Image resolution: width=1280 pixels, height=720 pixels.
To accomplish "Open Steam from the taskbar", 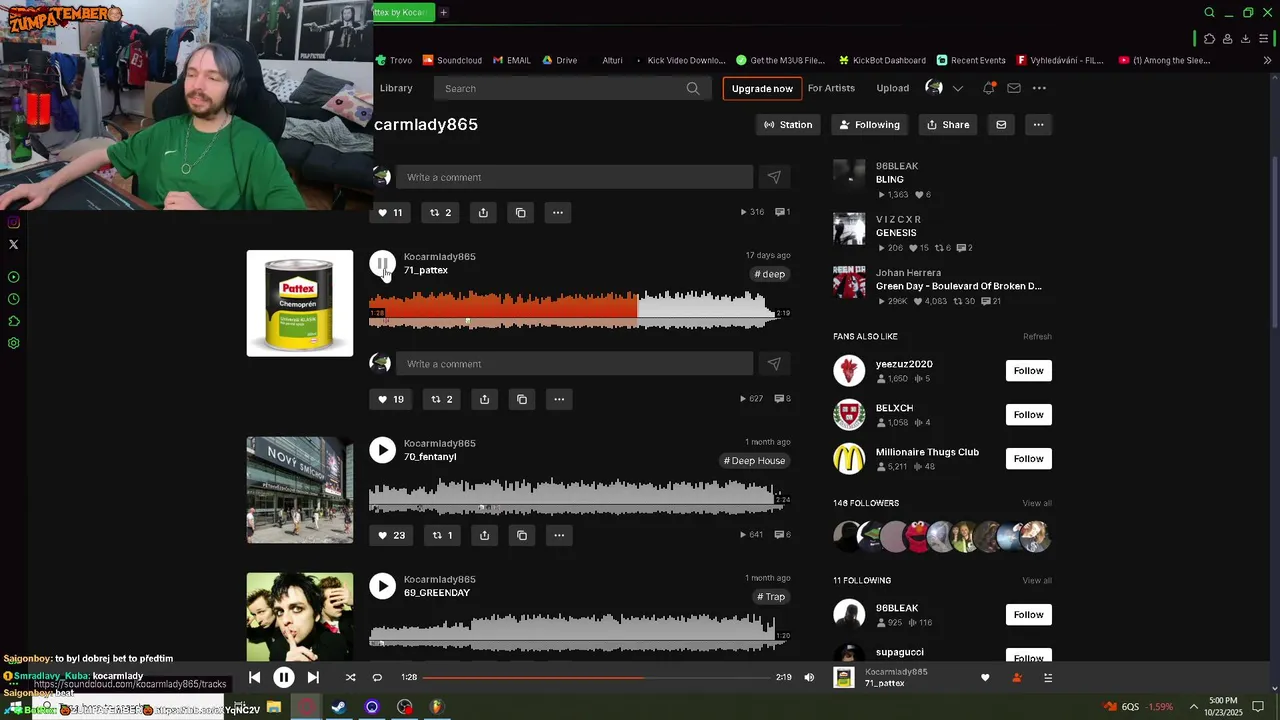I will [339, 707].
